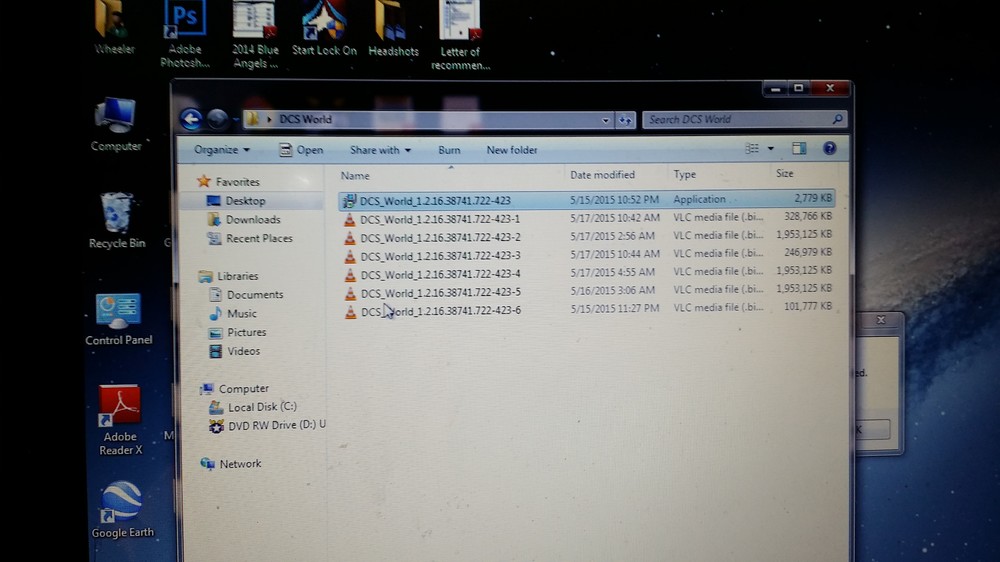
Task: Click the installer icon of the application file
Action: (x=349, y=201)
